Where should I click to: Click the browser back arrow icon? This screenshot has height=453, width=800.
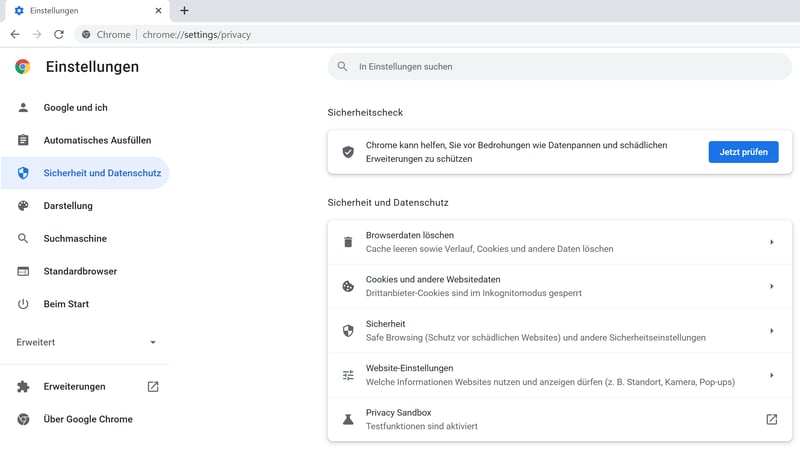click(x=15, y=34)
